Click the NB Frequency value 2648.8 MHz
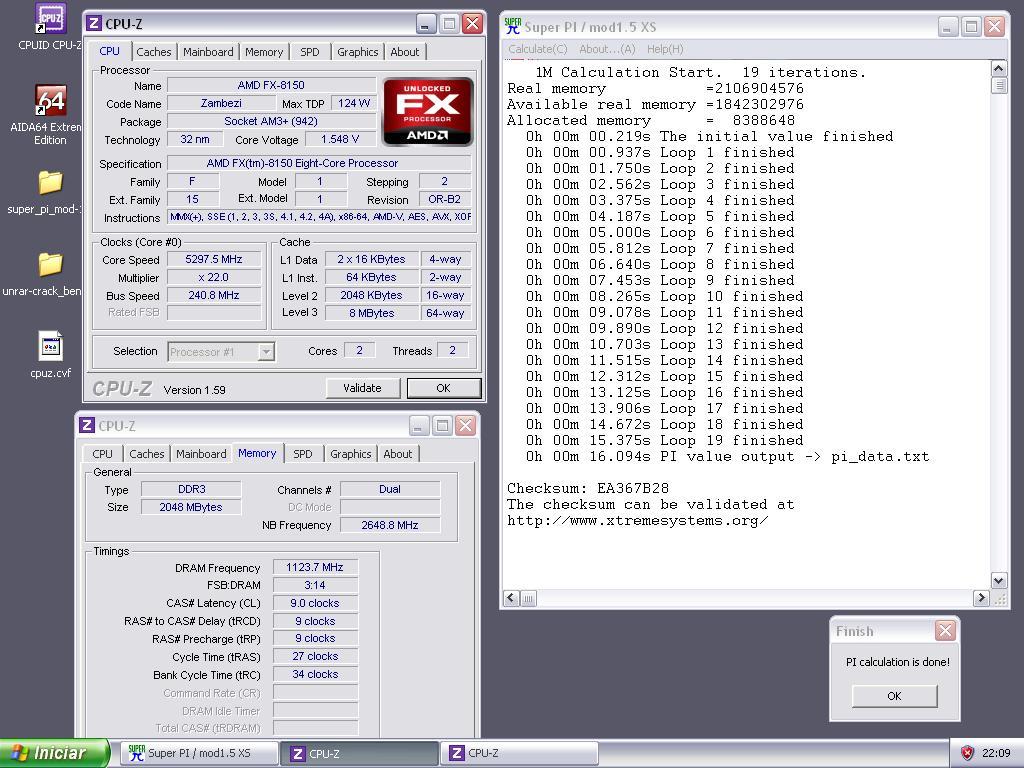This screenshot has height=768, width=1024. 390,525
